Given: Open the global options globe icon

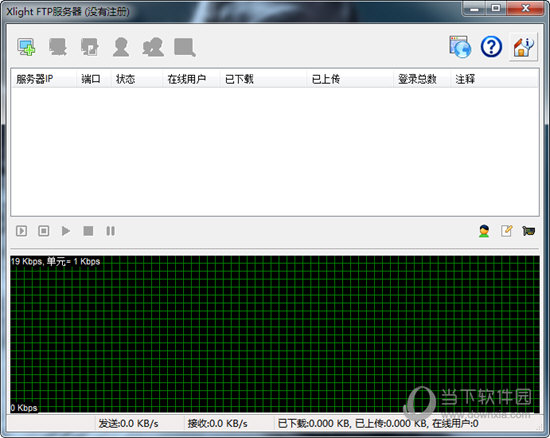Looking at the screenshot, I should (x=460, y=47).
